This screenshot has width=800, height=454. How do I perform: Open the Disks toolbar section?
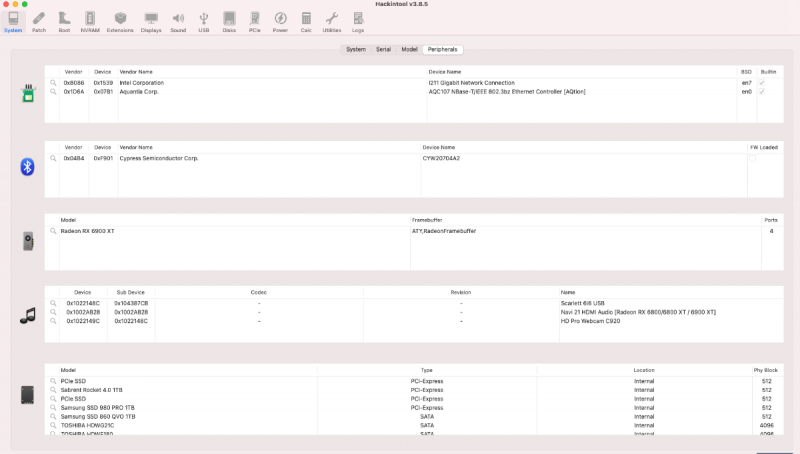pyautogui.click(x=229, y=22)
